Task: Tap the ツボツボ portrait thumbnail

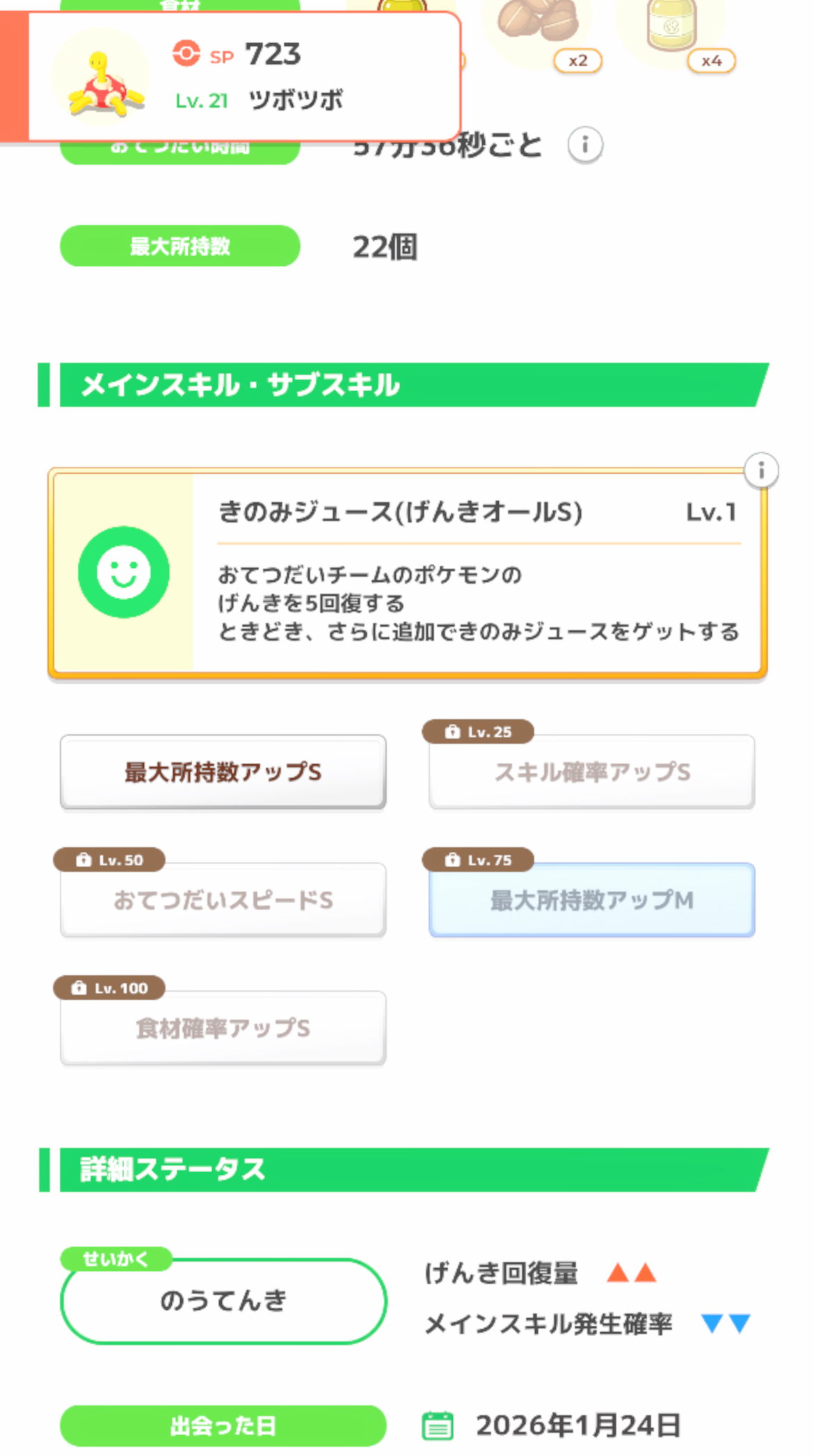Action: tap(102, 78)
